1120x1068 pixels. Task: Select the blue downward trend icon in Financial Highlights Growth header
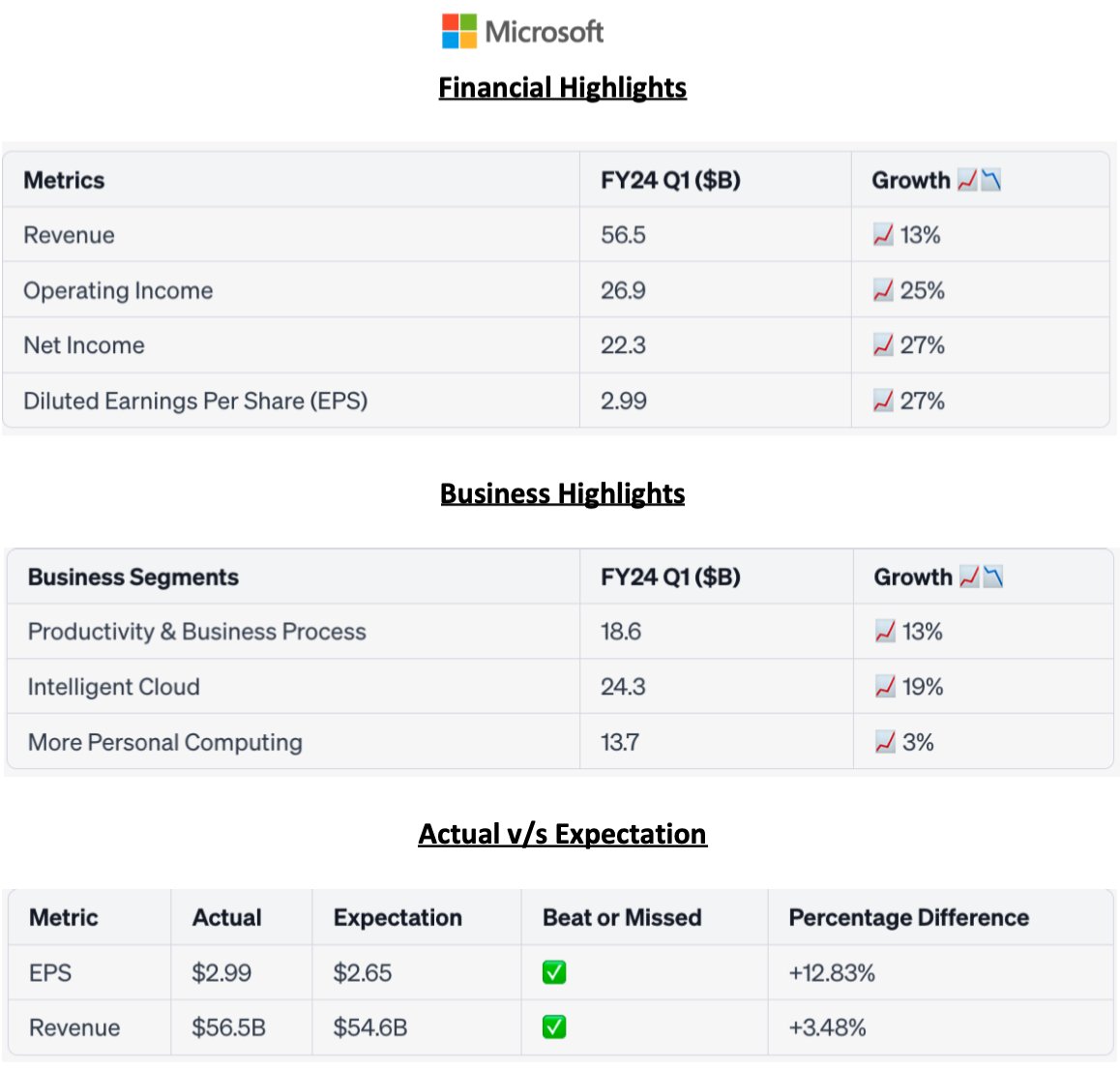(990, 179)
